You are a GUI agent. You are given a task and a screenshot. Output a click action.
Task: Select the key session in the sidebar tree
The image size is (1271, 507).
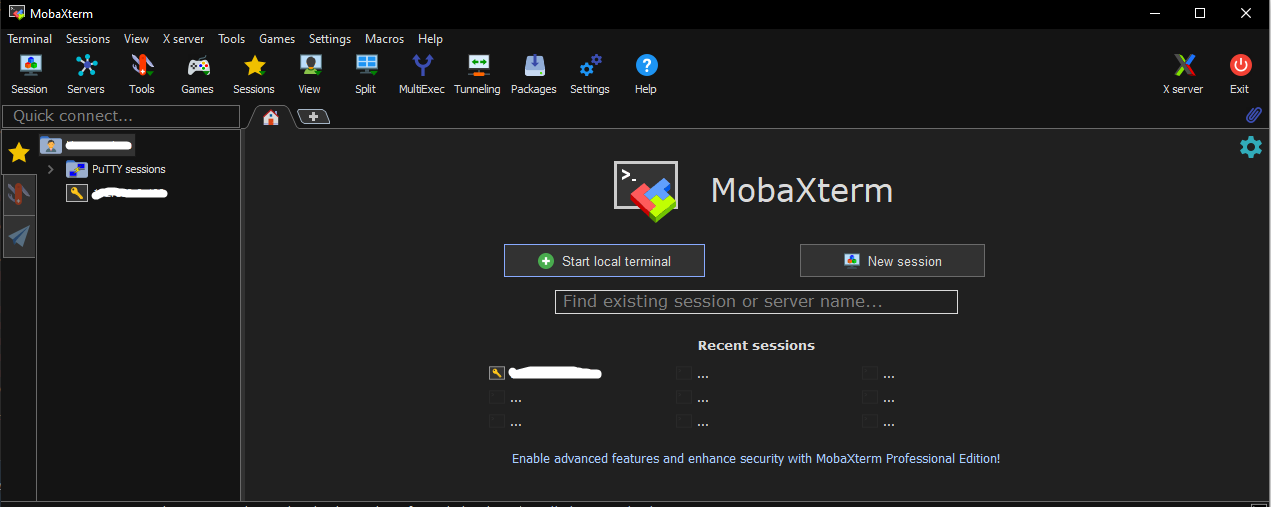pos(116,193)
